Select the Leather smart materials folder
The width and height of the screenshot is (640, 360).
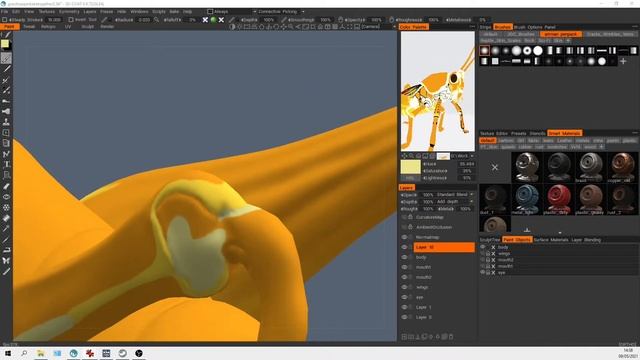564,140
